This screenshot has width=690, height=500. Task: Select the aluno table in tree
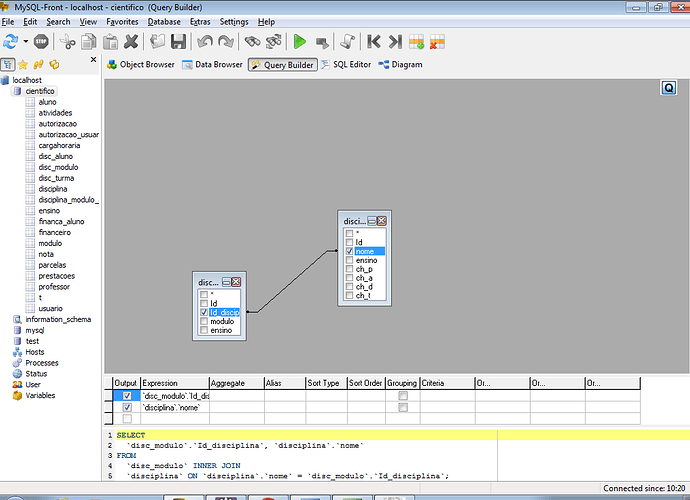(x=47, y=102)
